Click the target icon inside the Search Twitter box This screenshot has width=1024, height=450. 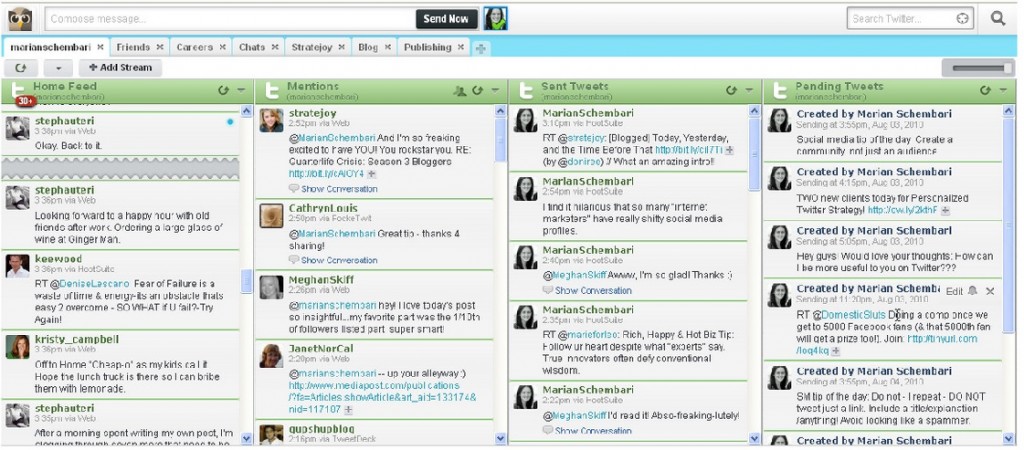[962, 19]
